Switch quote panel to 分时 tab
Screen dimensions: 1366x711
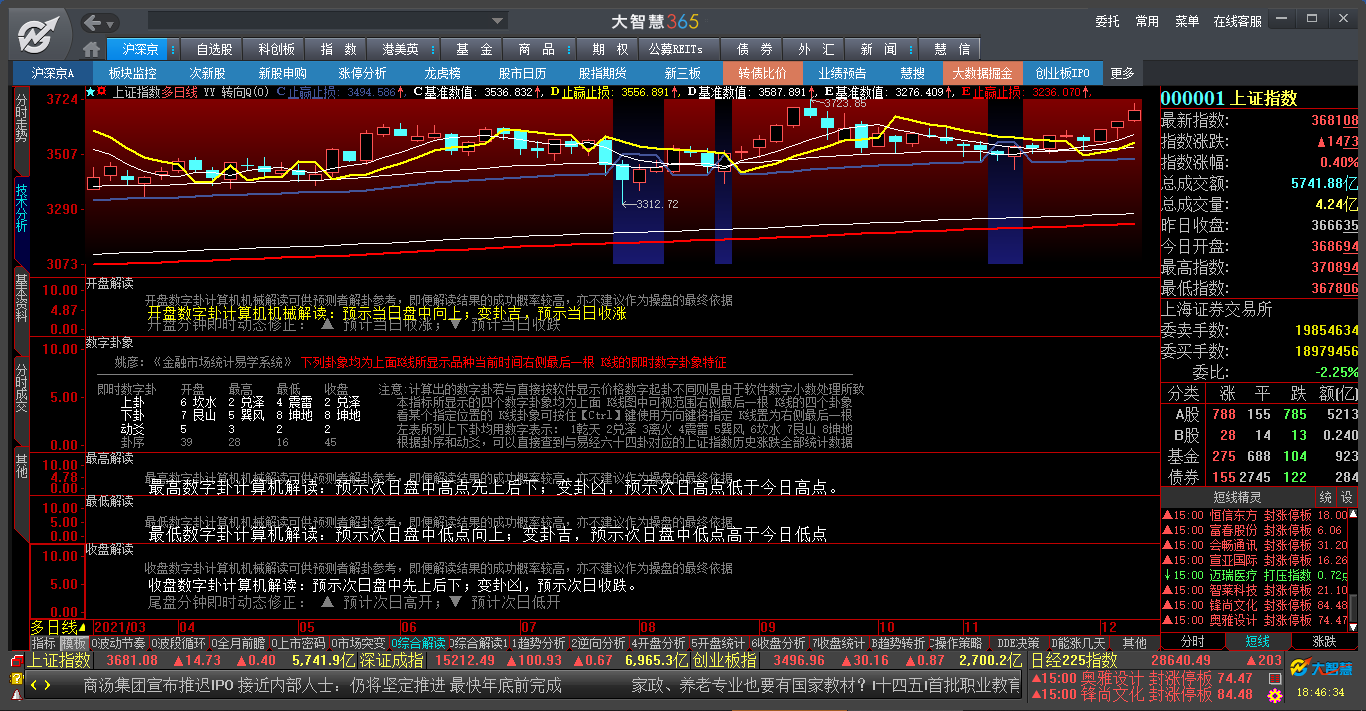point(1193,641)
